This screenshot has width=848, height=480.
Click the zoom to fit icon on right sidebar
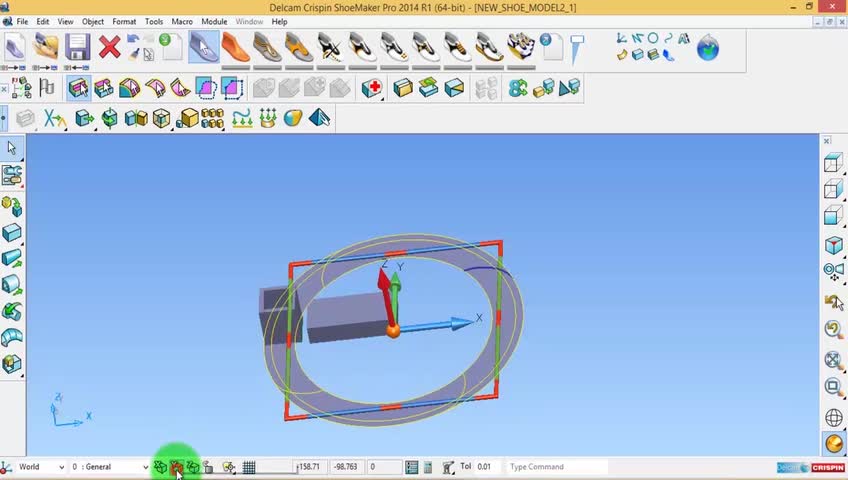point(833,359)
